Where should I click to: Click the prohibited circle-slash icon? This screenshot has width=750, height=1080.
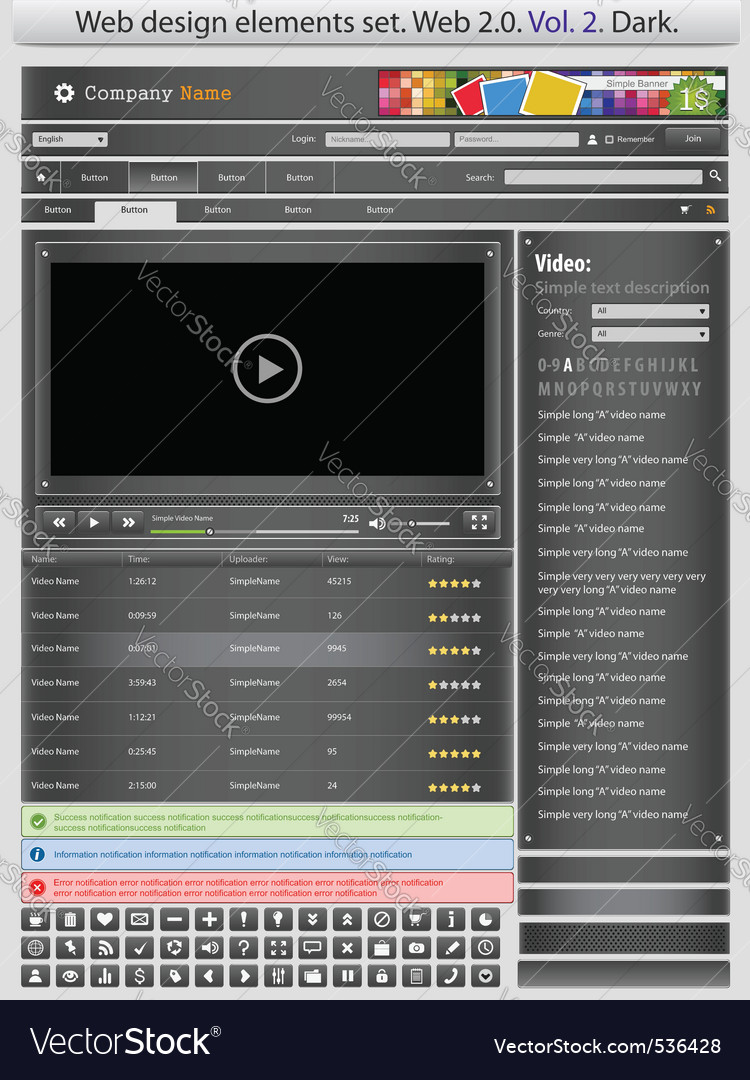[382, 919]
